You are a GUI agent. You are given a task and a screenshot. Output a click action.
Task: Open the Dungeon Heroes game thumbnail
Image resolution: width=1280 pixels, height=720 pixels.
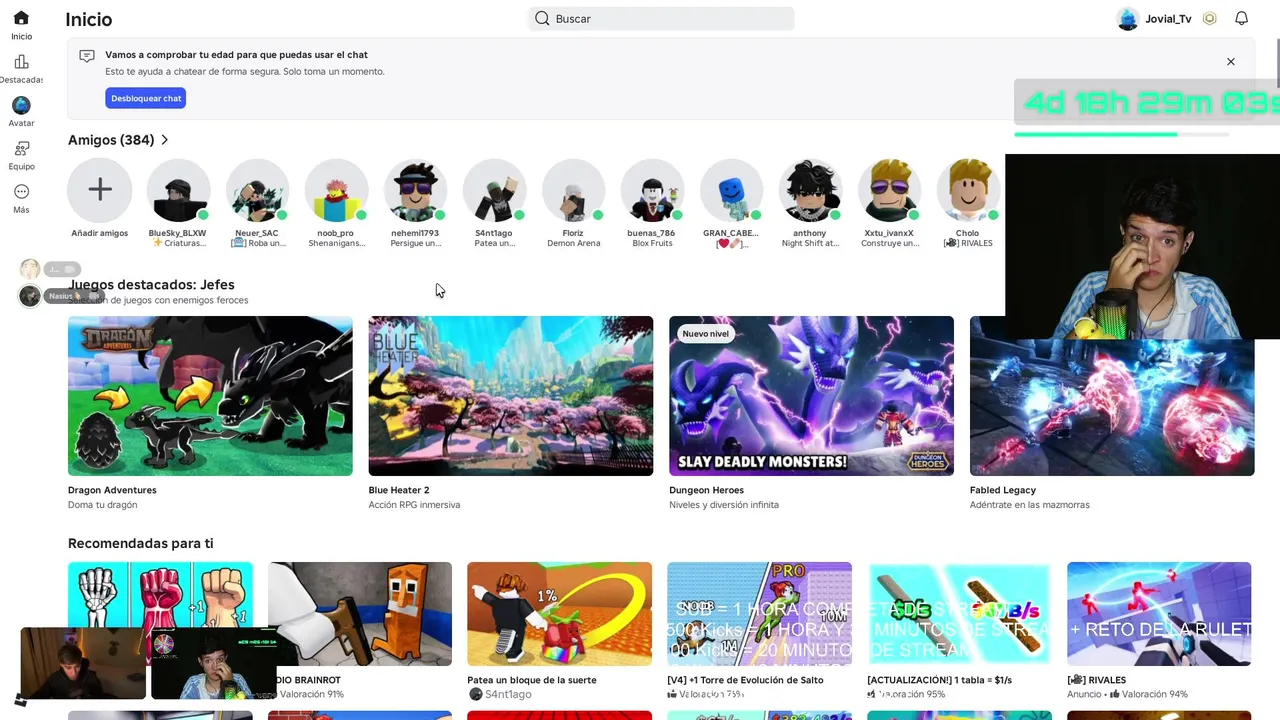tap(811, 396)
